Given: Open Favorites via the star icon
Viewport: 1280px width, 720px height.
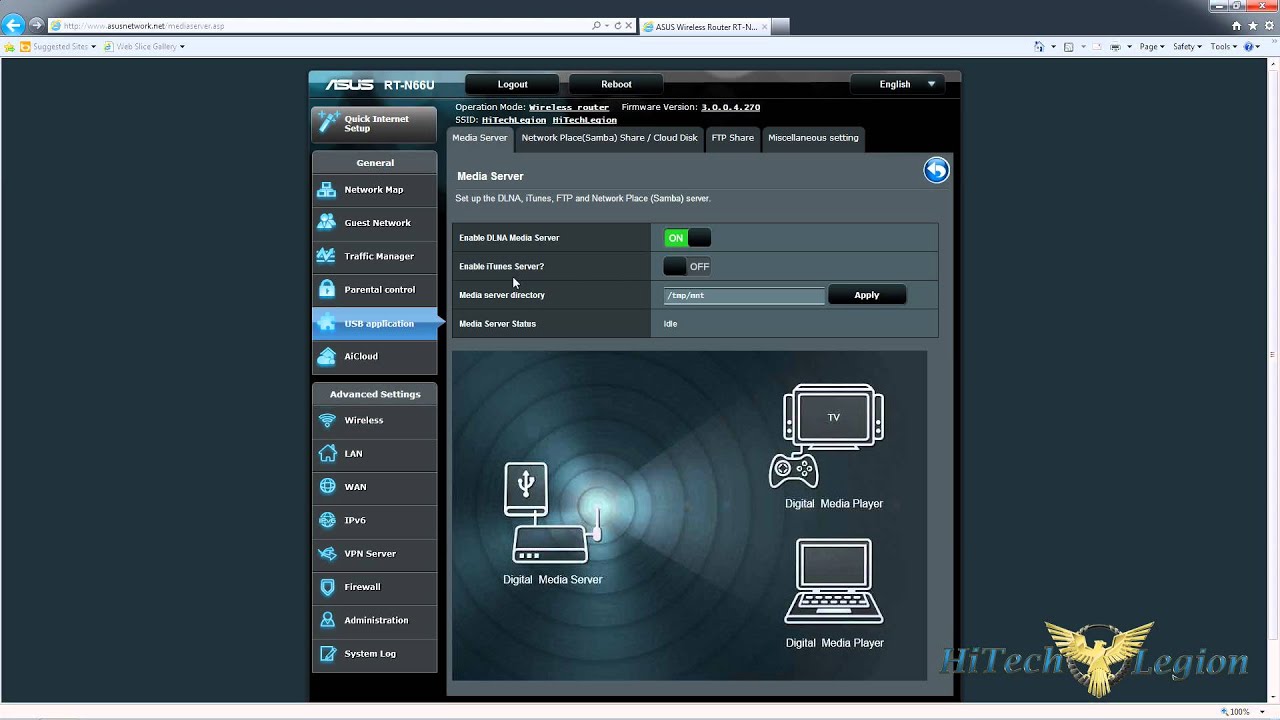Looking at the screenshot, I should pos(1253,26).
